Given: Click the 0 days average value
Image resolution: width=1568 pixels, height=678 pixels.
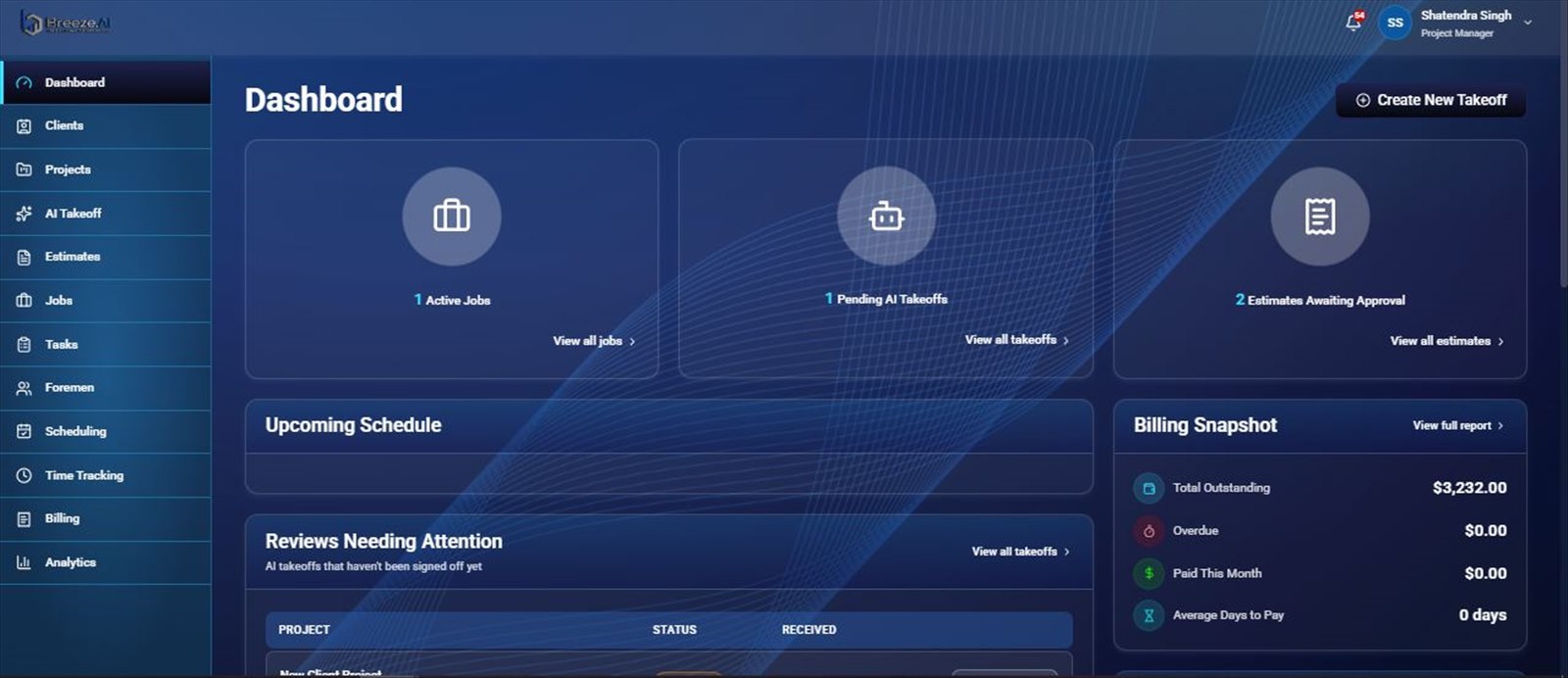Looking at the screenshot, I should pos(1483,615).
